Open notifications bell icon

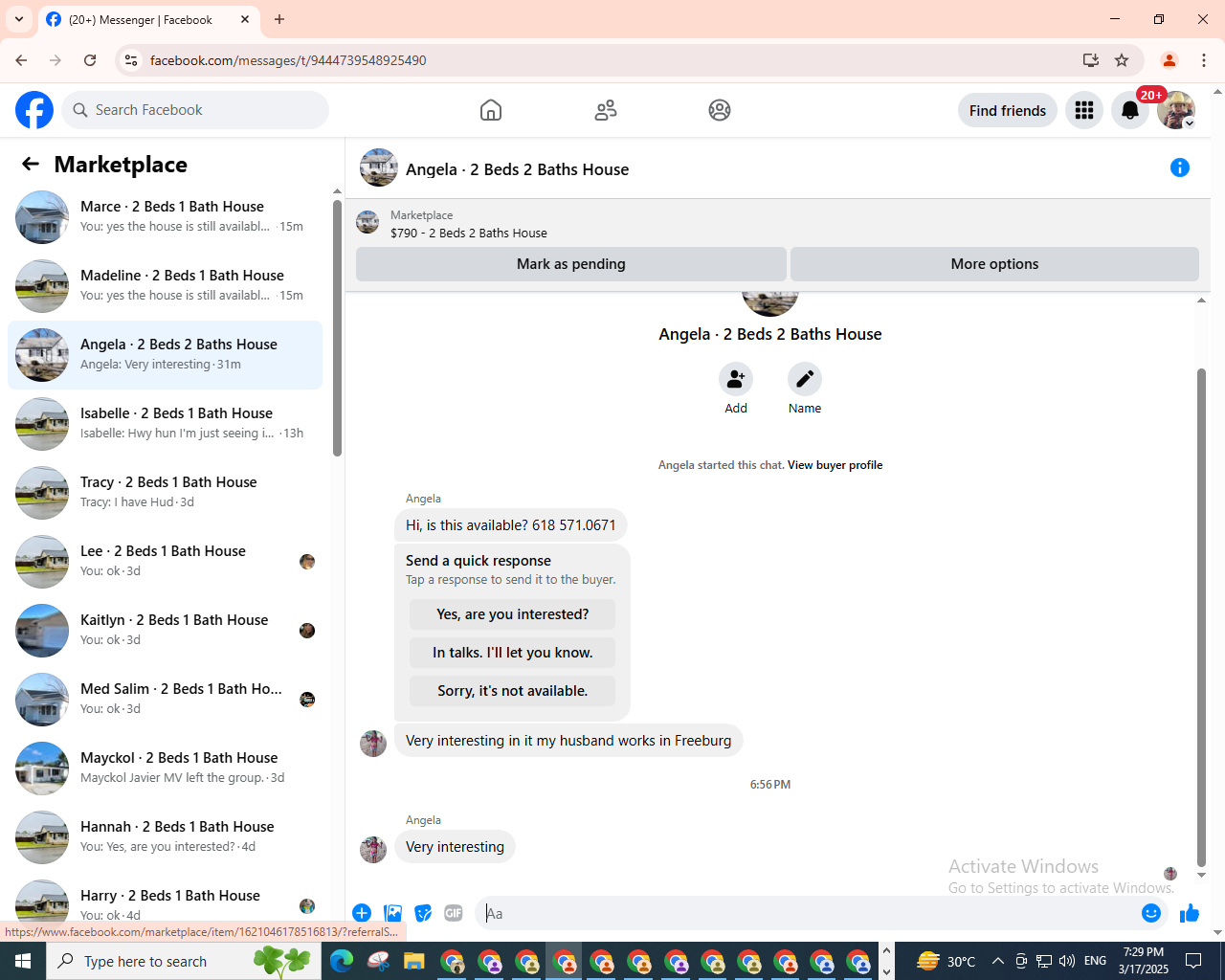pos(1130,110)
